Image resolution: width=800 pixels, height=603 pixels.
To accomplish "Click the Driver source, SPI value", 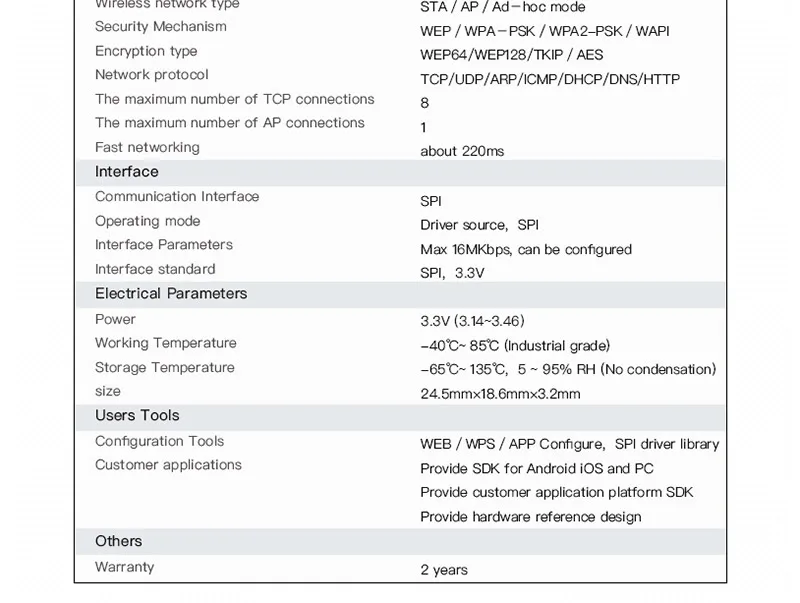I will tap(480, 225).
